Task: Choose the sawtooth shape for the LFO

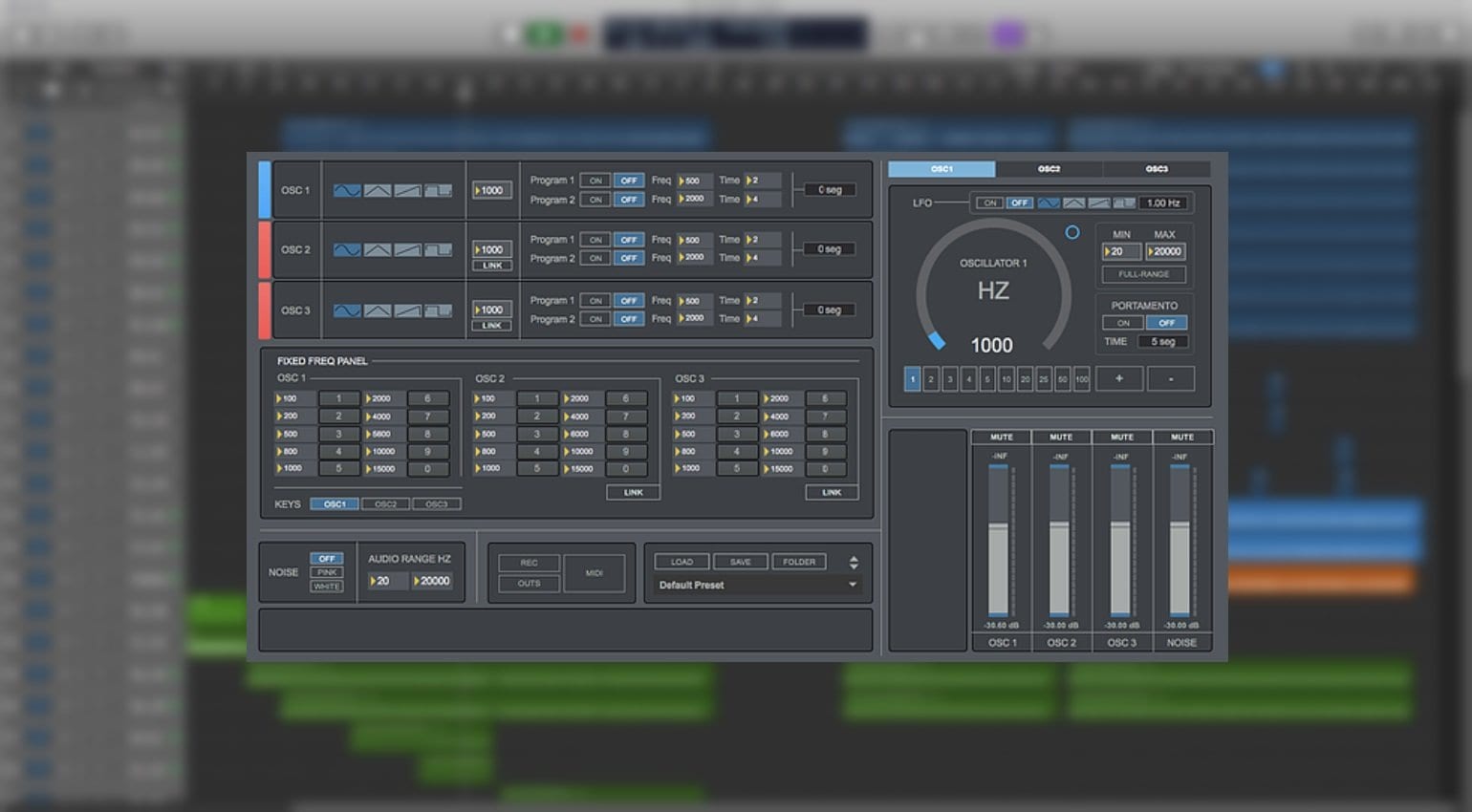Action: (1100, 203)
